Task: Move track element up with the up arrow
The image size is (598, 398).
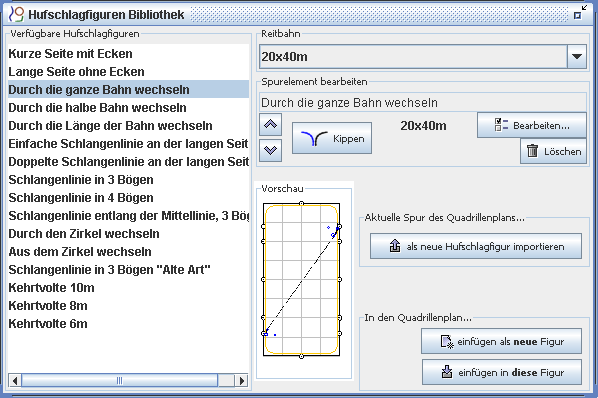Action: [x=270, y=125]
